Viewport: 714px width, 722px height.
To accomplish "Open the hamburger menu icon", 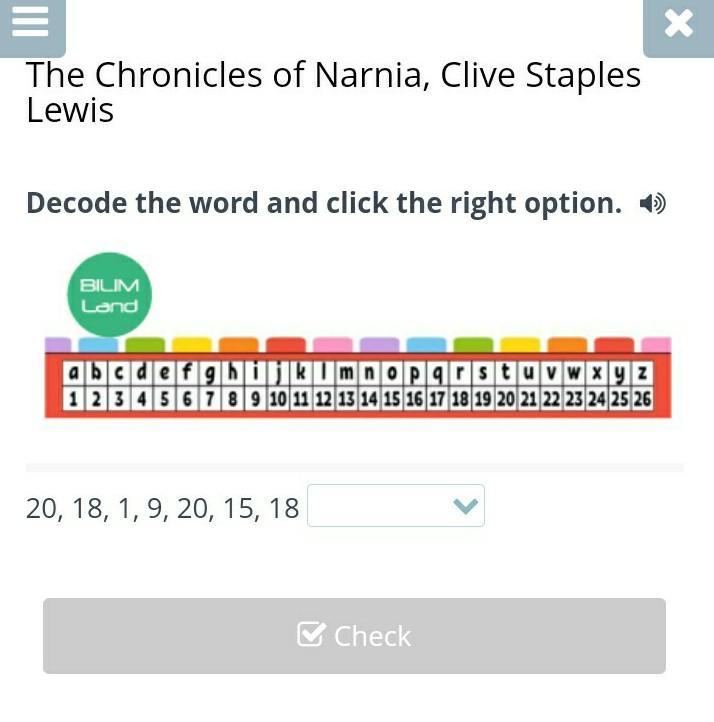I will [x=30, y=23].
